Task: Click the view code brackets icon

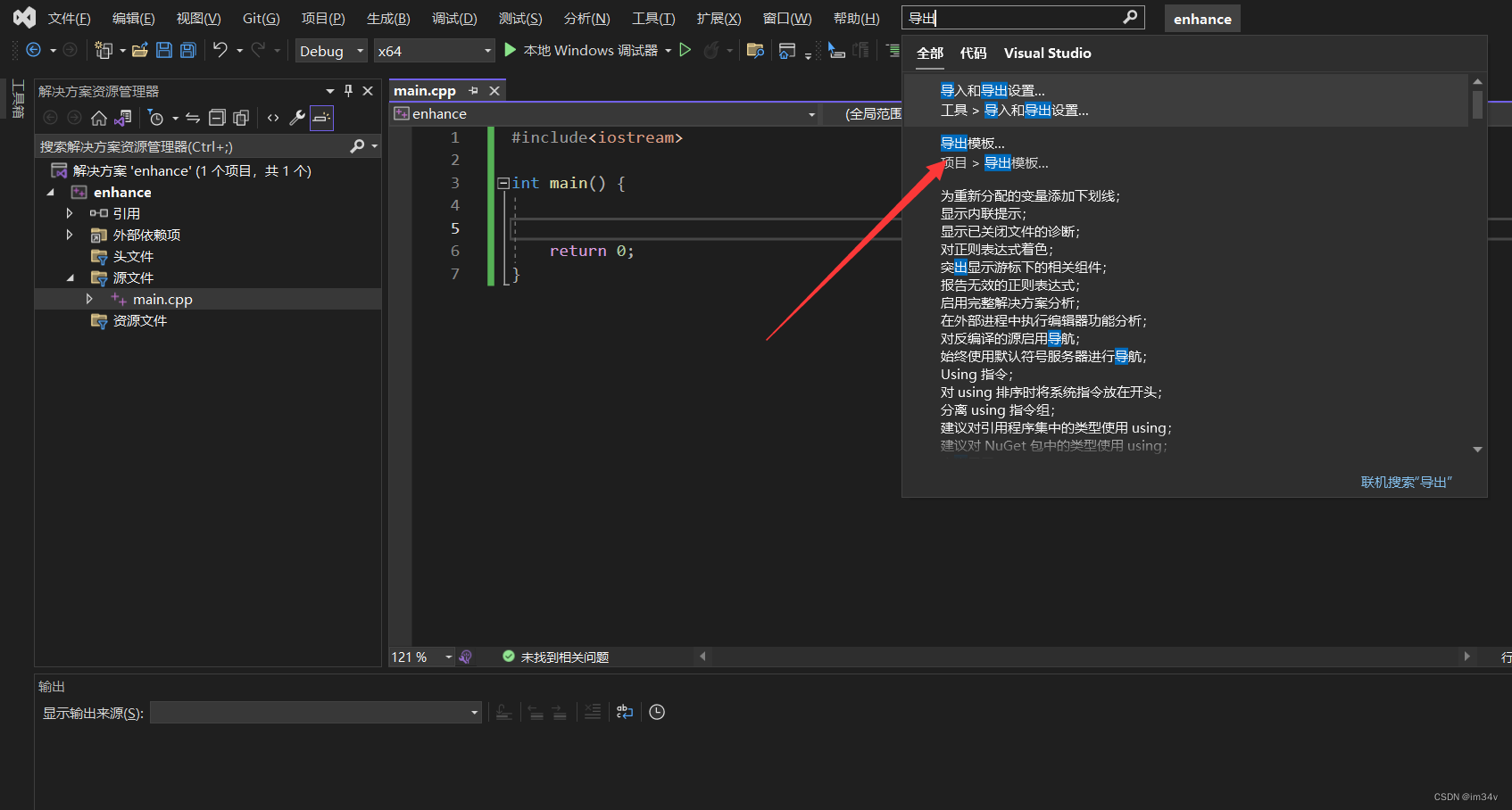Action: coord(273,118)
